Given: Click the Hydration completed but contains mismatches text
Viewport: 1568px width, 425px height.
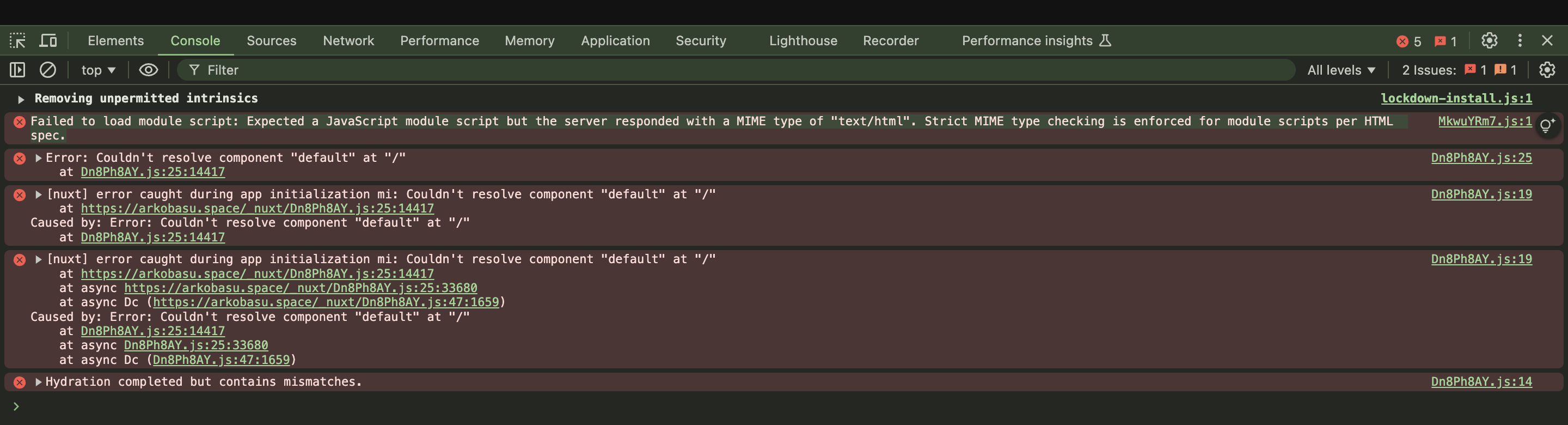Looking at the screenshot, I should tap(204, 382).
